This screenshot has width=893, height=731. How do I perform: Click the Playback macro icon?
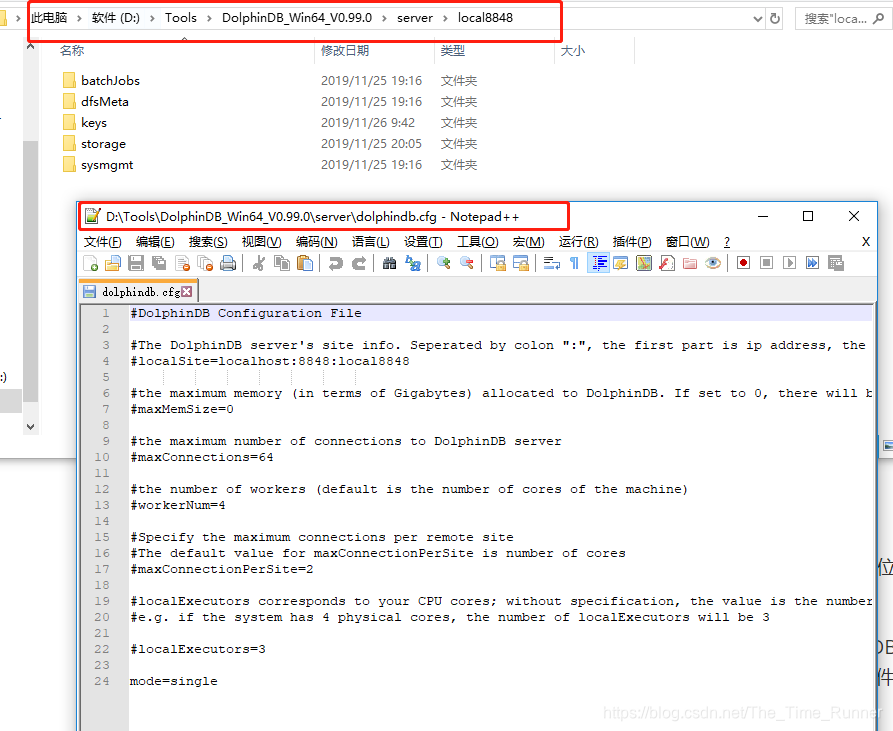[789, 263]
